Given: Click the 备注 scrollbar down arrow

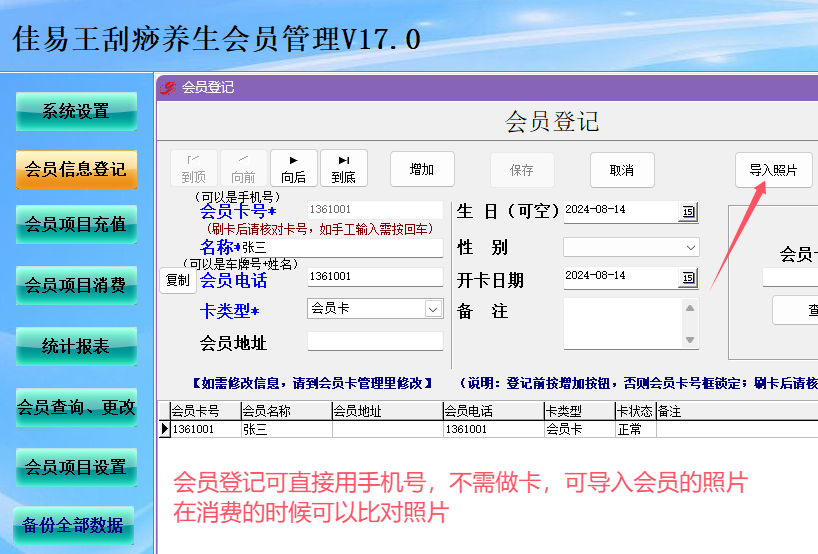Looking at the screenshot, I should tap(690, 340).
